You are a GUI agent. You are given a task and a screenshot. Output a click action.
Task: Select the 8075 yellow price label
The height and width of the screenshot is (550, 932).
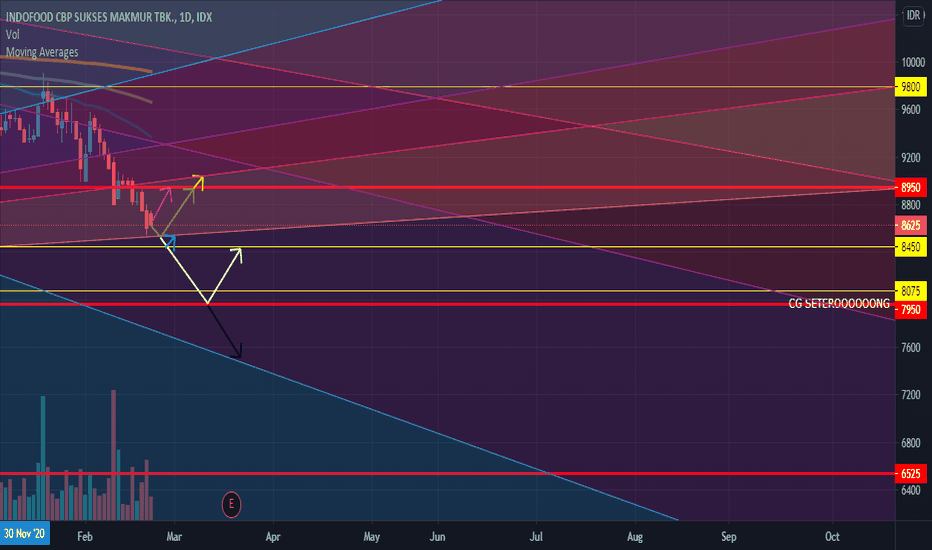911,291
